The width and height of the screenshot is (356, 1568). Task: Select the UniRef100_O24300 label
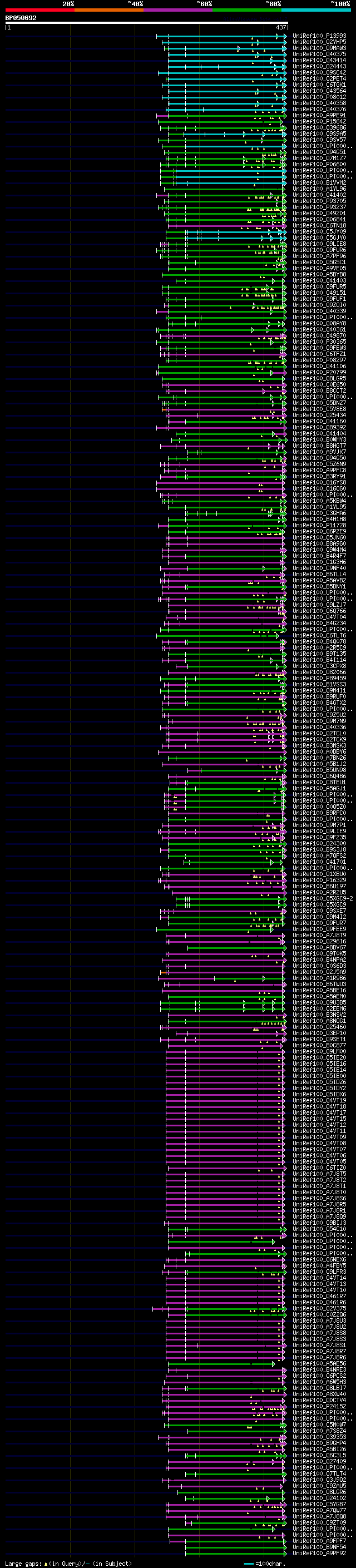pyautogui.click(x=319, y=843)
